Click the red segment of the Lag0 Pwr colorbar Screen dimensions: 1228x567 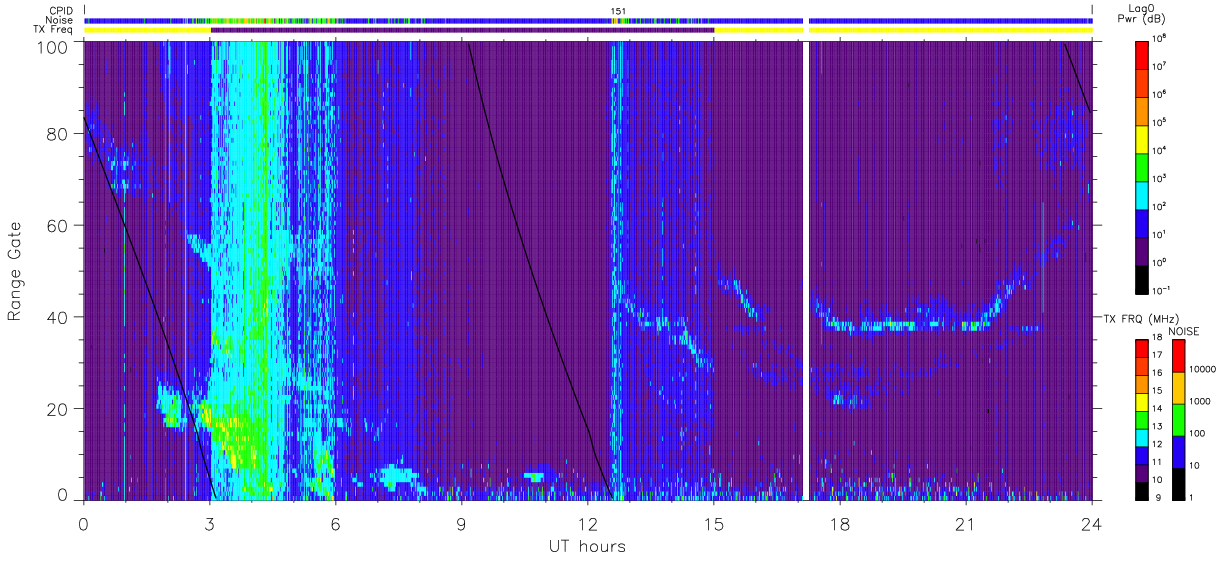[1142, 53]
